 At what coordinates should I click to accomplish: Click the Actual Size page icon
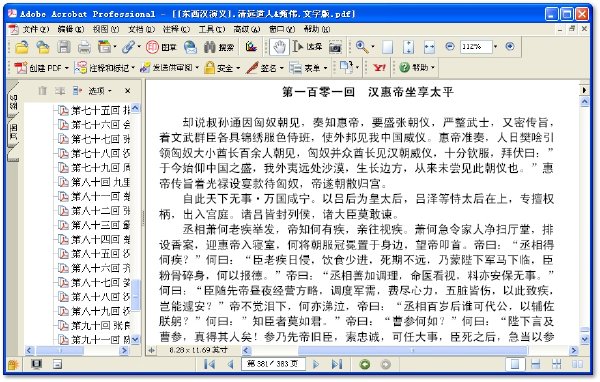pos(388,47)
